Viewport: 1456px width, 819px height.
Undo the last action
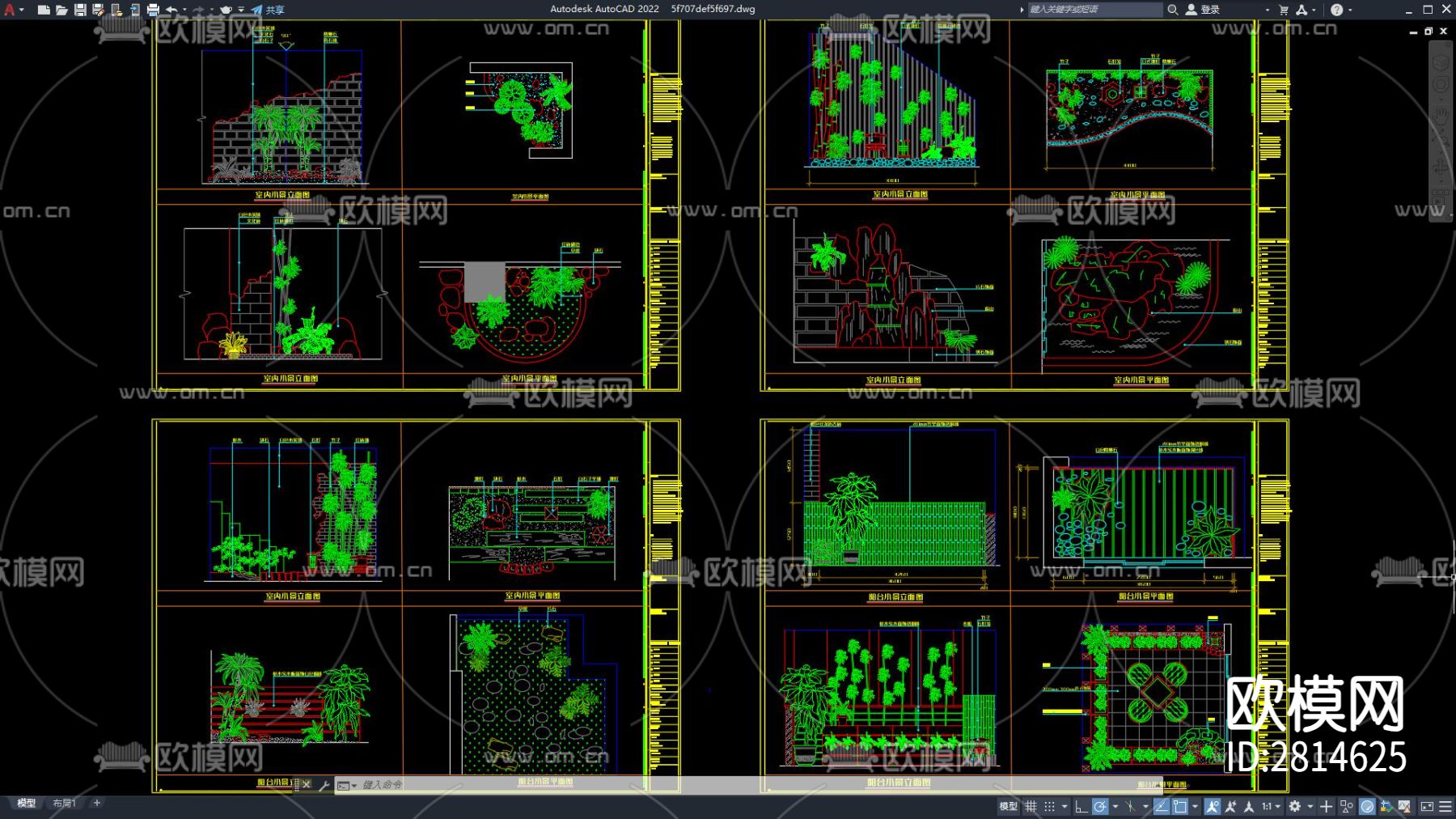171,10
